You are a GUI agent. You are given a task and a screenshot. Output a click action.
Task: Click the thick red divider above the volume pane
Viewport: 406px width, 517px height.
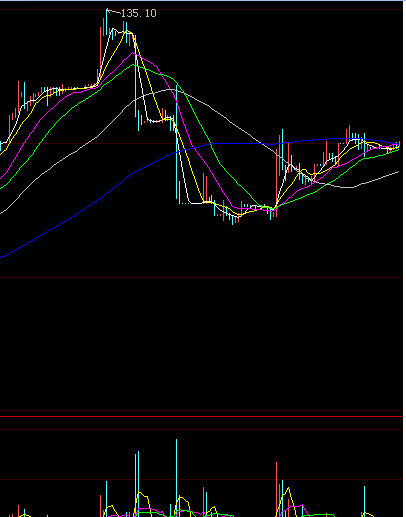pyautogui.click(x=201, y=416)
